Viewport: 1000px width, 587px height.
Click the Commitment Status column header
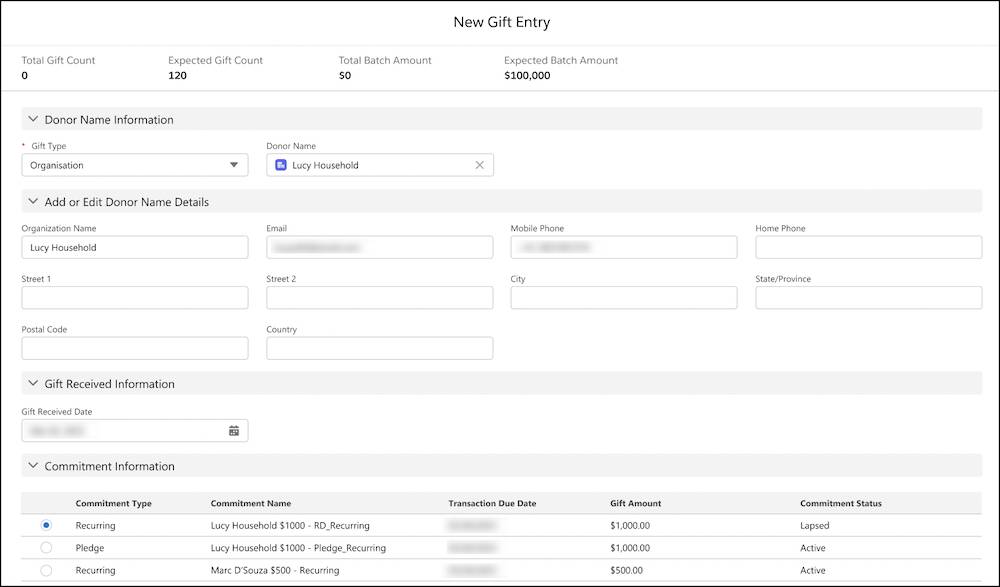(841, 503)
